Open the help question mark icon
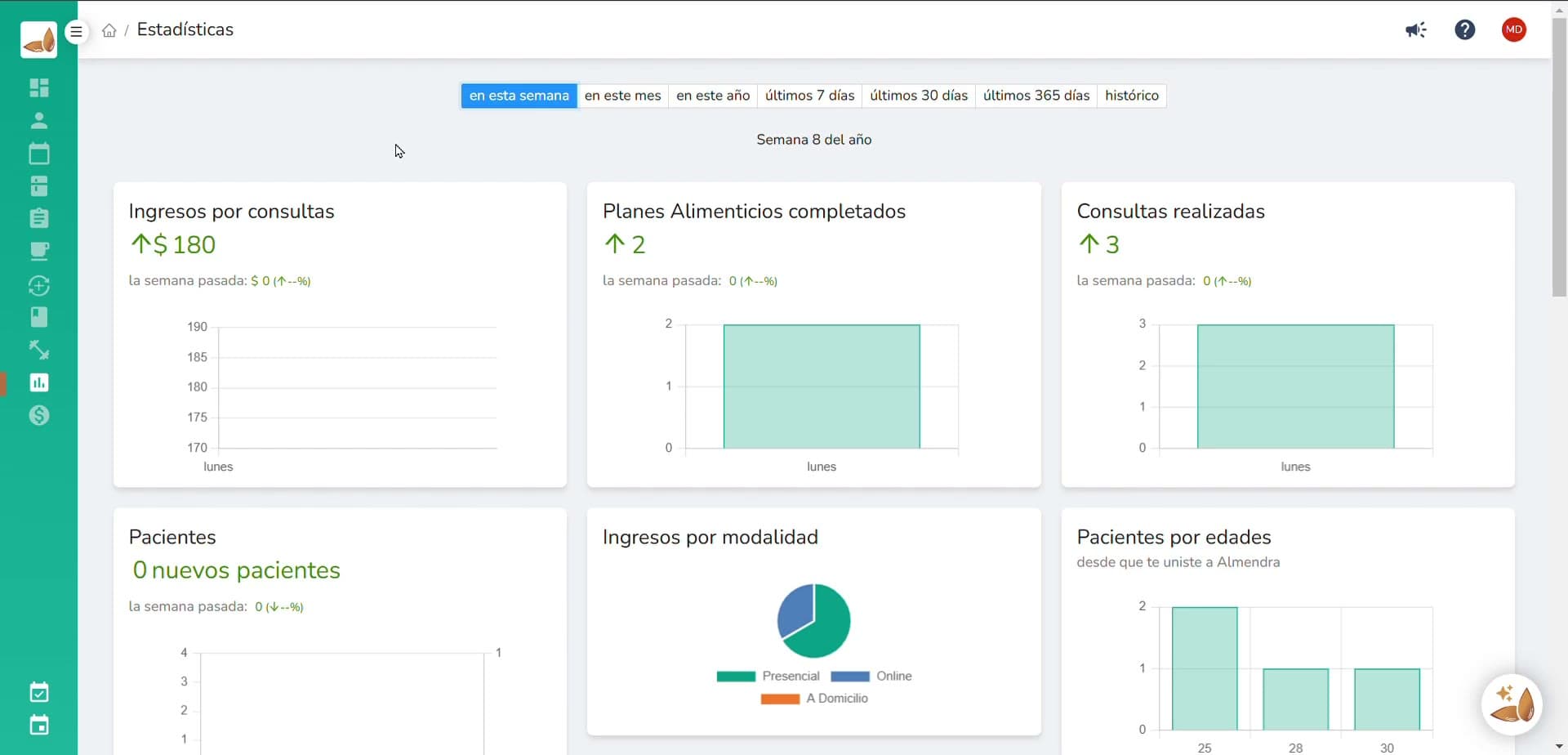 [1464, 30]
